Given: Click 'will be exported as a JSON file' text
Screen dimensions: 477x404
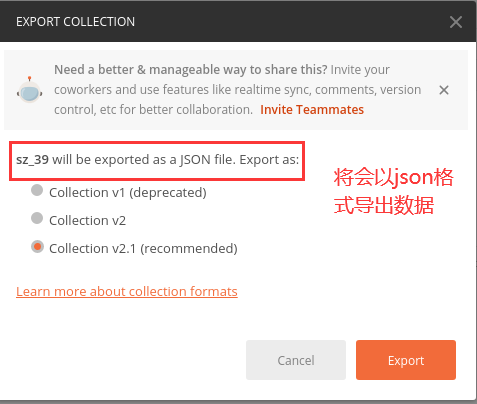Looking at the screenshot, I should pyautogui.click(x=144, y=160).
